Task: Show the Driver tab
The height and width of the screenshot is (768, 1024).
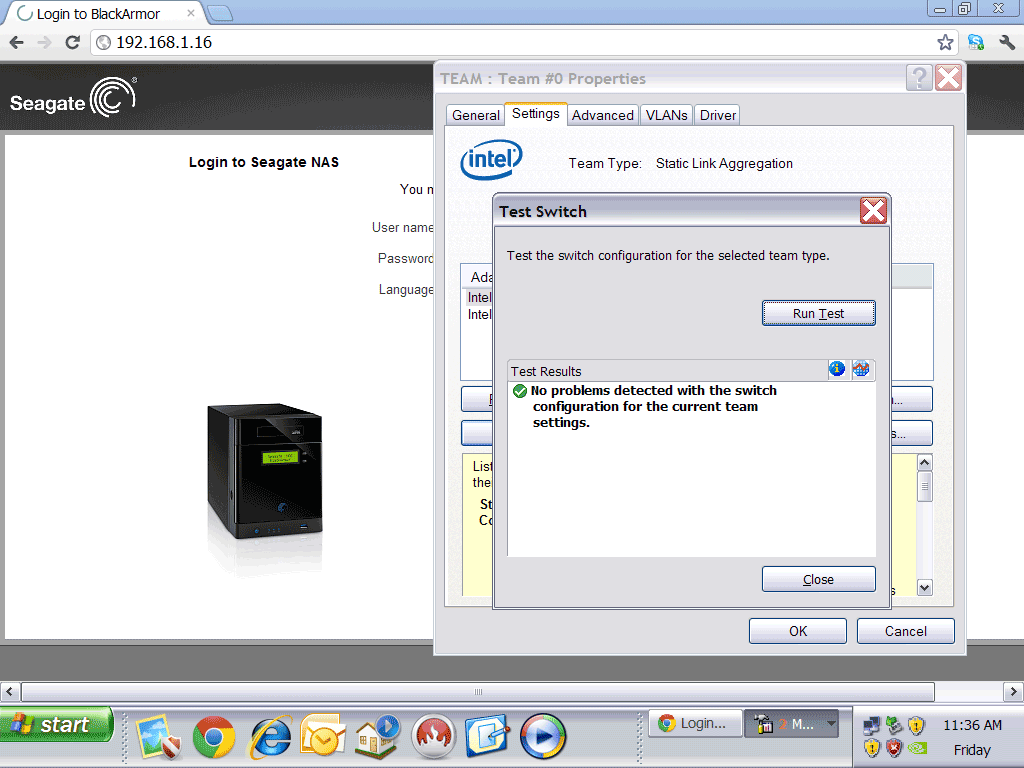Action: coord(717,115)
